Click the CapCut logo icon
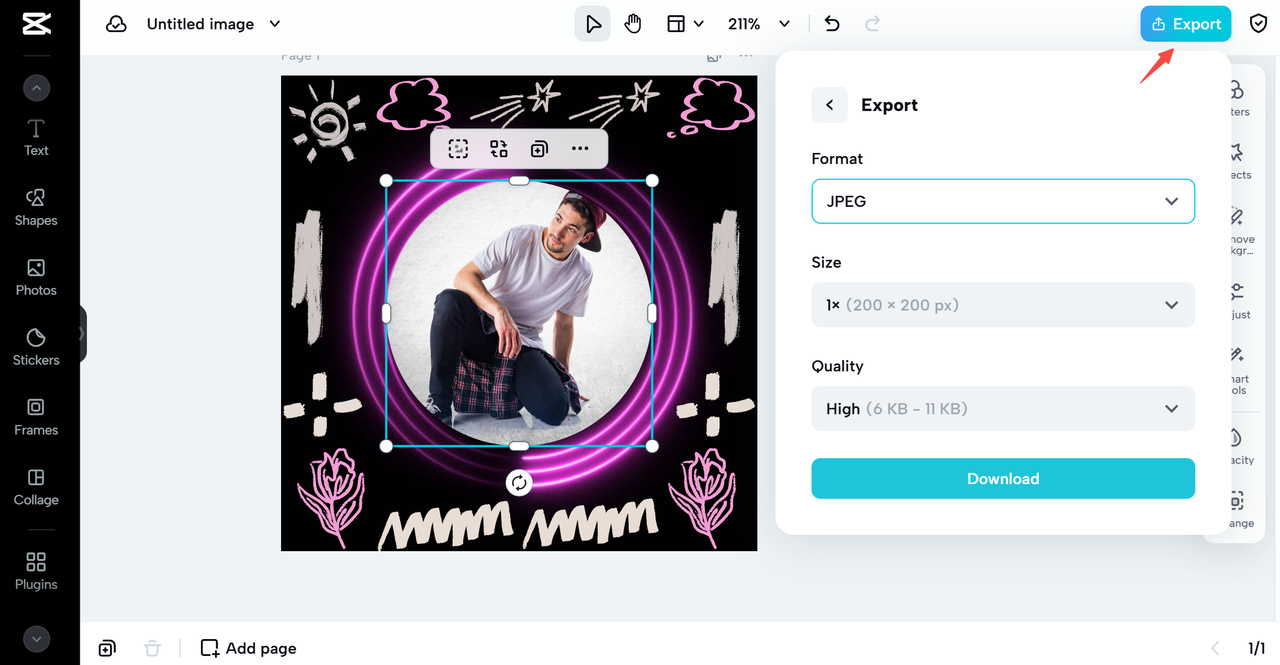The image size is (1280, 665). click(x=36, y=24)
